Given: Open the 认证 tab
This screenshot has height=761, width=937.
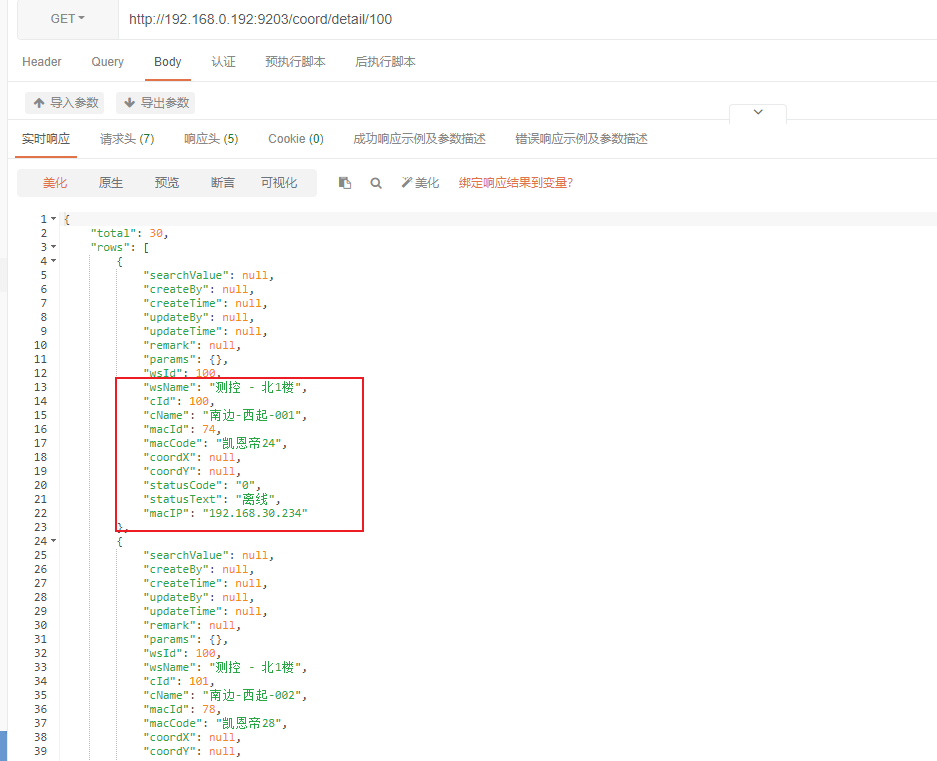Looking at the screenshot, I should coord(223,62).
